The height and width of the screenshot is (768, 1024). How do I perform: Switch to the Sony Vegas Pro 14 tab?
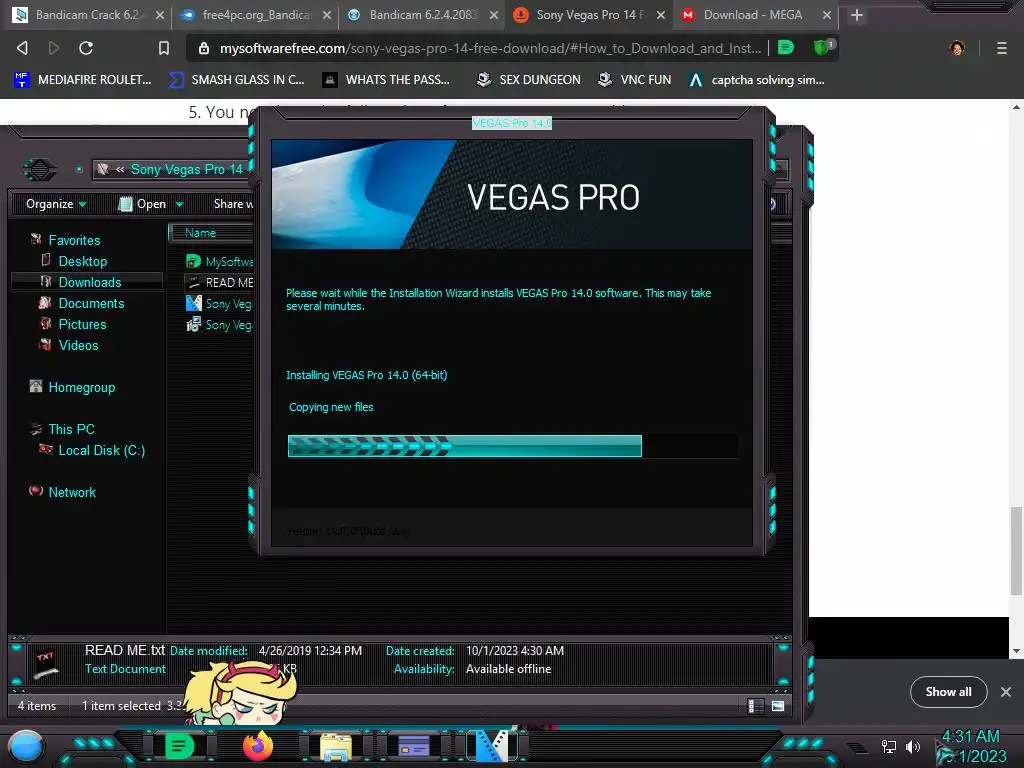589,15
